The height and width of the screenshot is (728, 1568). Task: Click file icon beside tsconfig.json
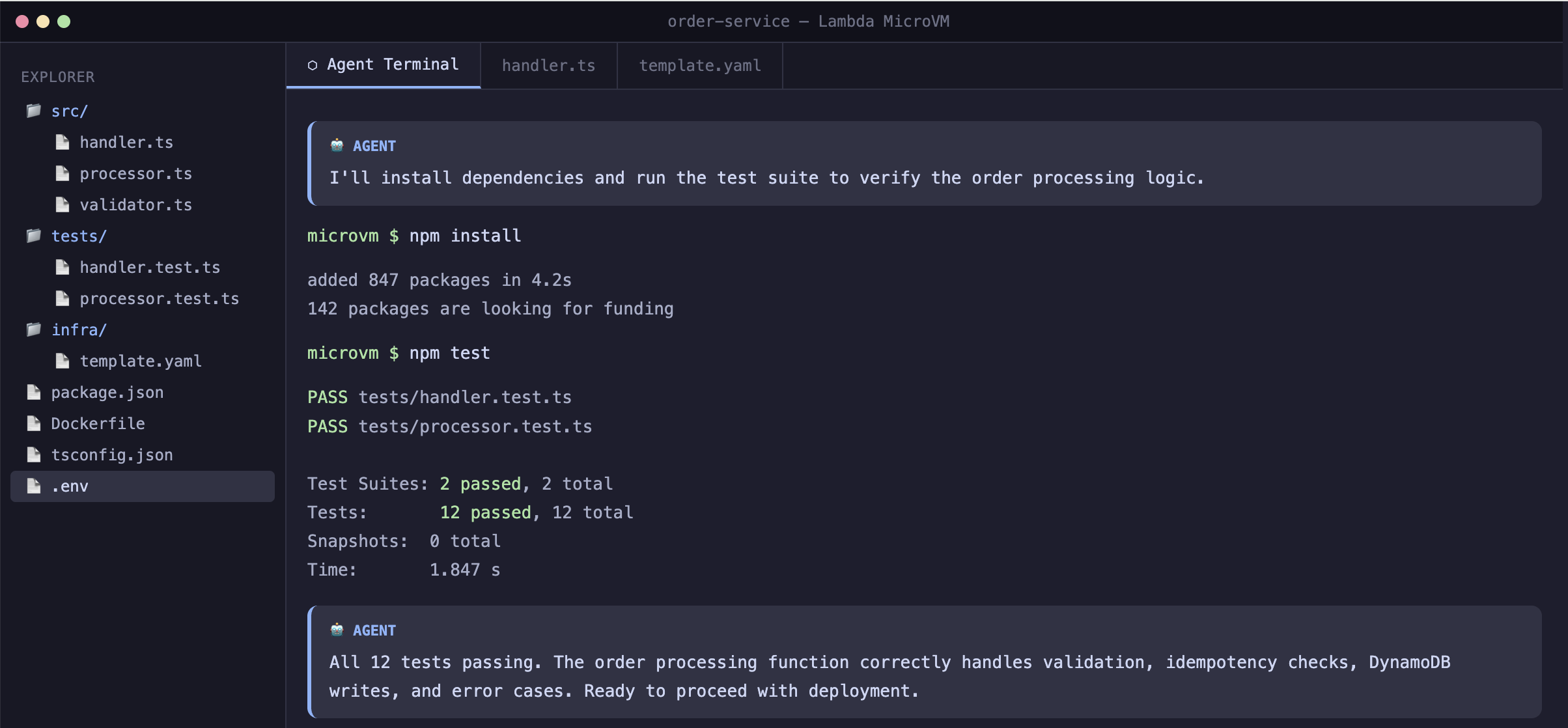[34, 455]
